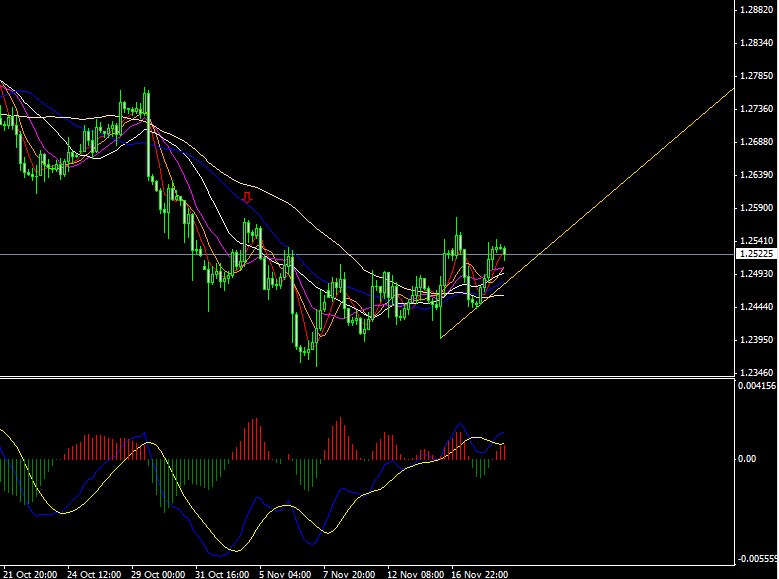Image resolution: width=779 pixels, height=579 pixels.
Task: Click the 12 Nov 08:00 time label
Action: coord(415,574)
